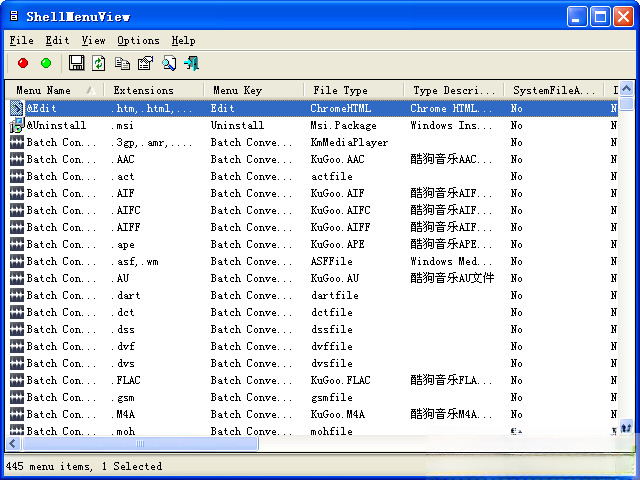Click the Save Selected Items floppy icon
The width and height of the screenshot is (640, 480).
point(76,63)
